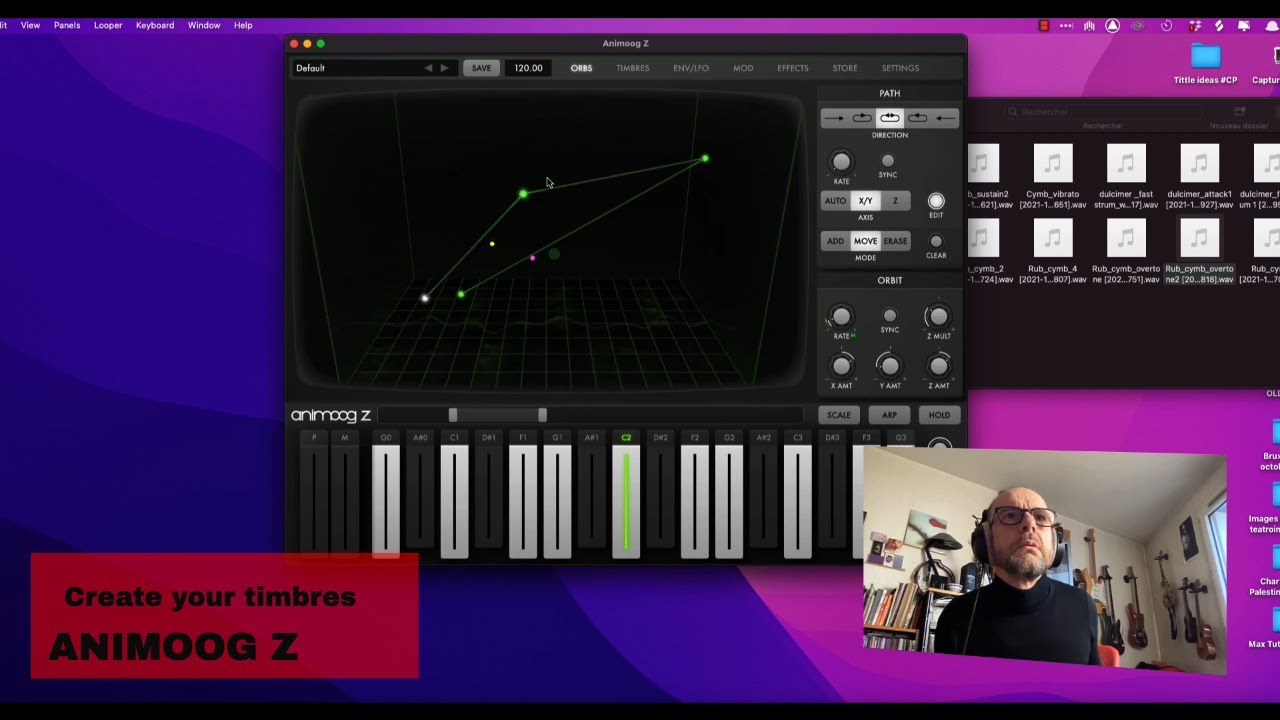Switch to STORE tab

[x=845, y=68]
